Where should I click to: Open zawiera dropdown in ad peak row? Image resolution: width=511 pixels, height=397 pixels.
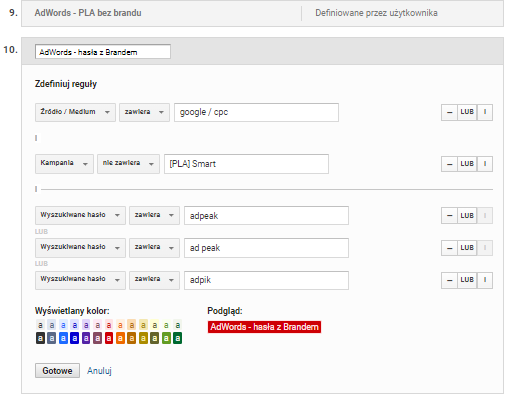(154, 248)
